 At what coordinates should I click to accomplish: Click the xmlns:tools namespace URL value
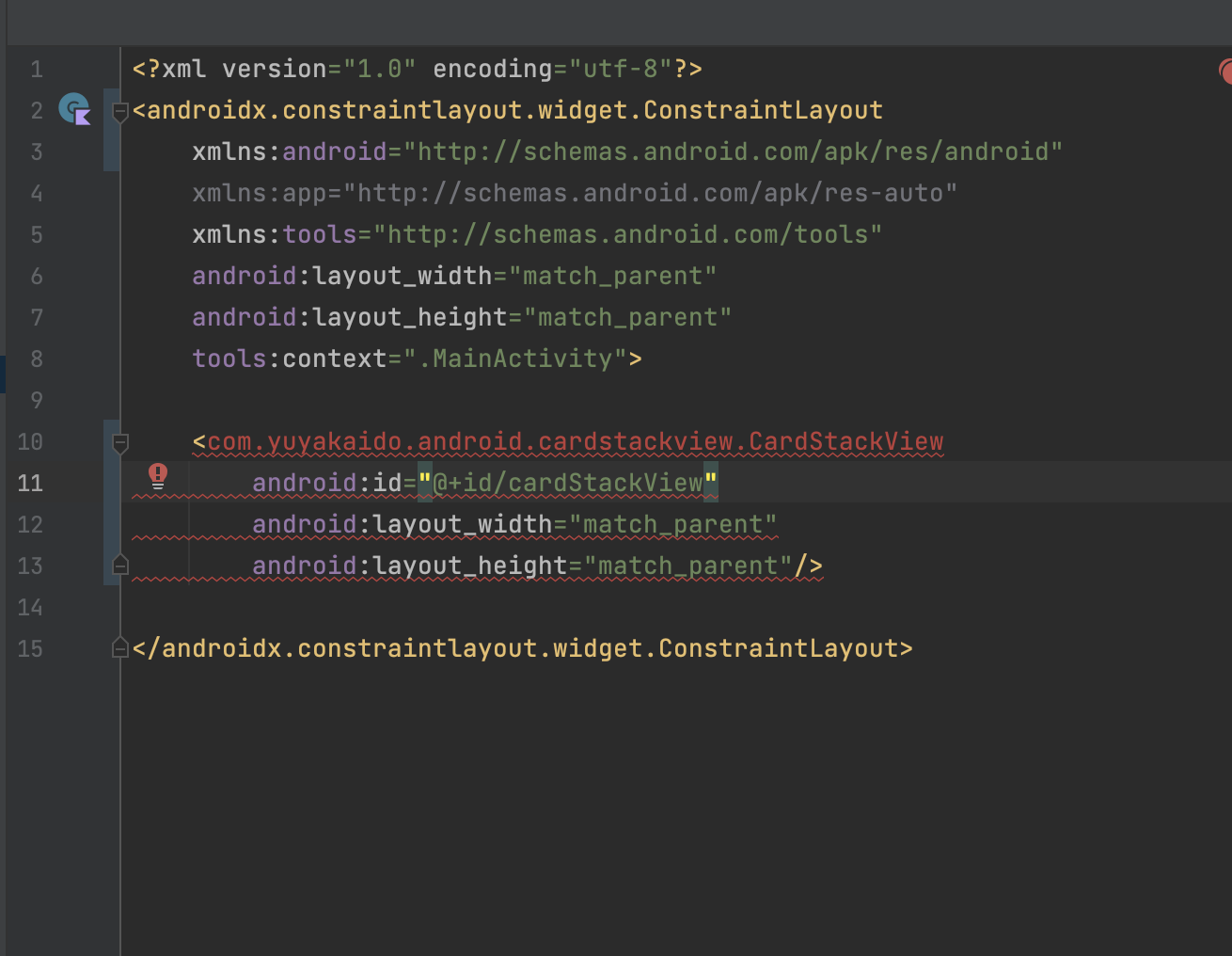(x=627, y=234)
